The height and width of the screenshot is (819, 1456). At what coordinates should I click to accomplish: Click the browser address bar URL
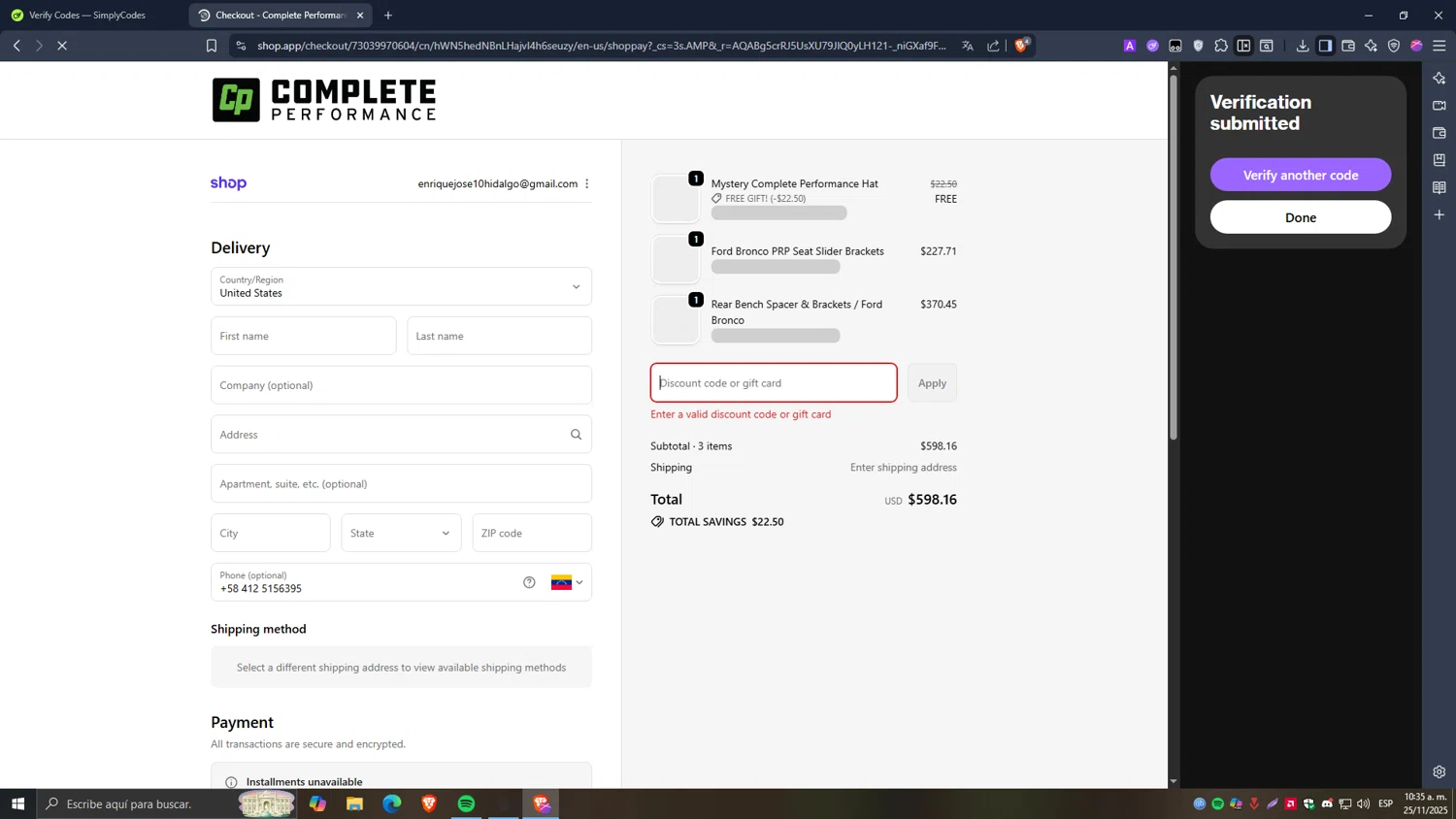click(x=602, y=46)
